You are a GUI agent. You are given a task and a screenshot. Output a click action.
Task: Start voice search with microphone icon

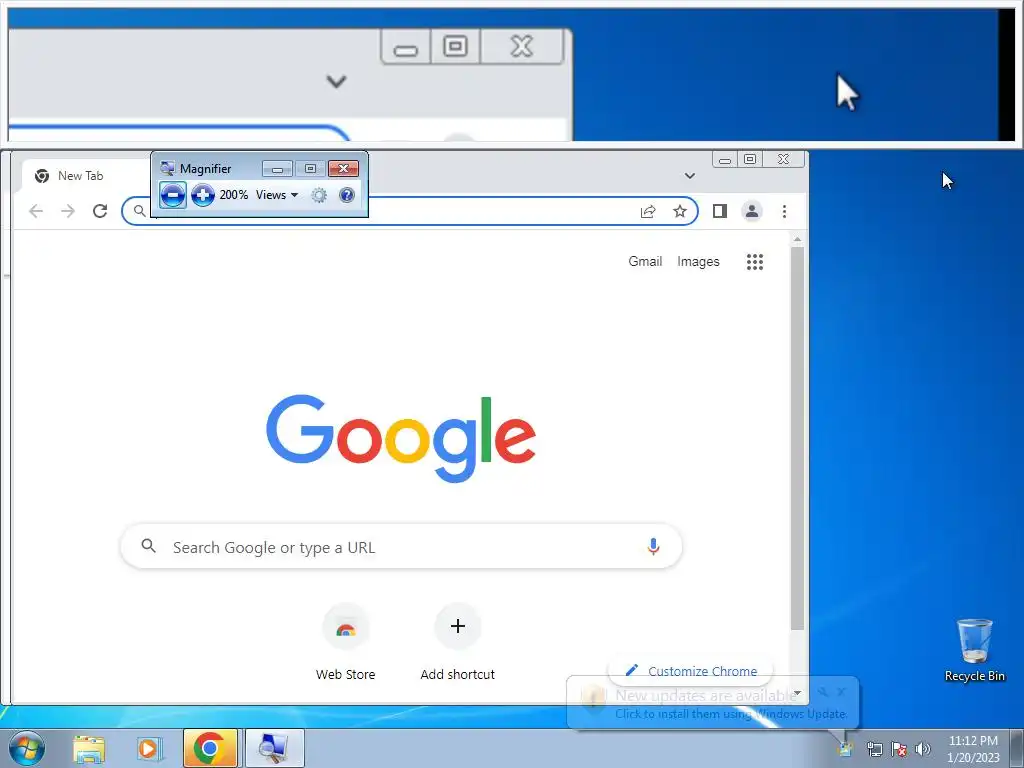point(653,547)
